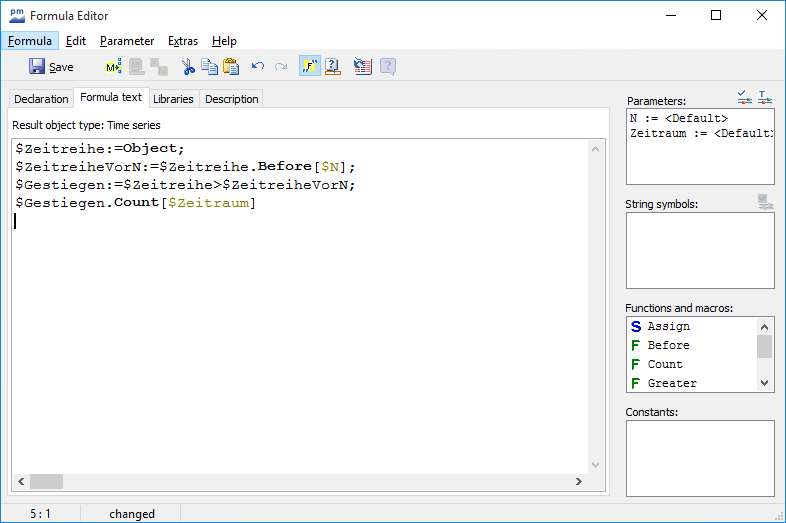Open the Description tab
This screenshot has height=523, width=786.
pyautogui.click(x=232, y=99)
